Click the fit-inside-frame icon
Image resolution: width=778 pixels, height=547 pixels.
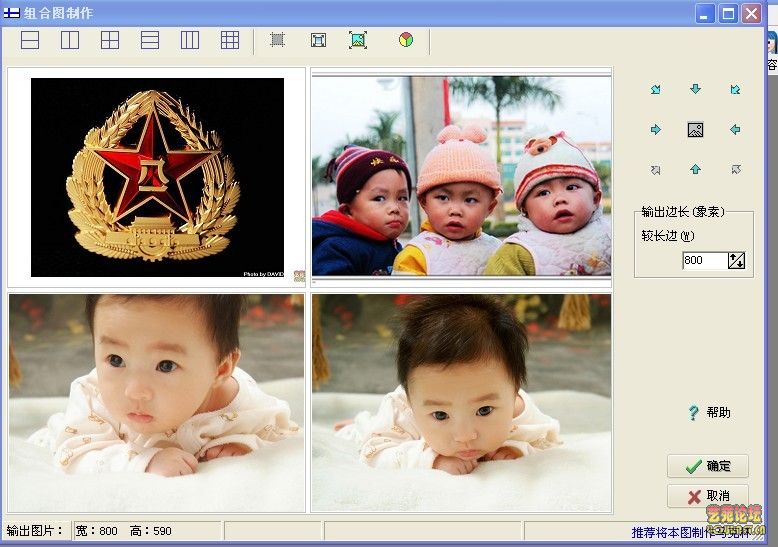(x=318, y=40)
